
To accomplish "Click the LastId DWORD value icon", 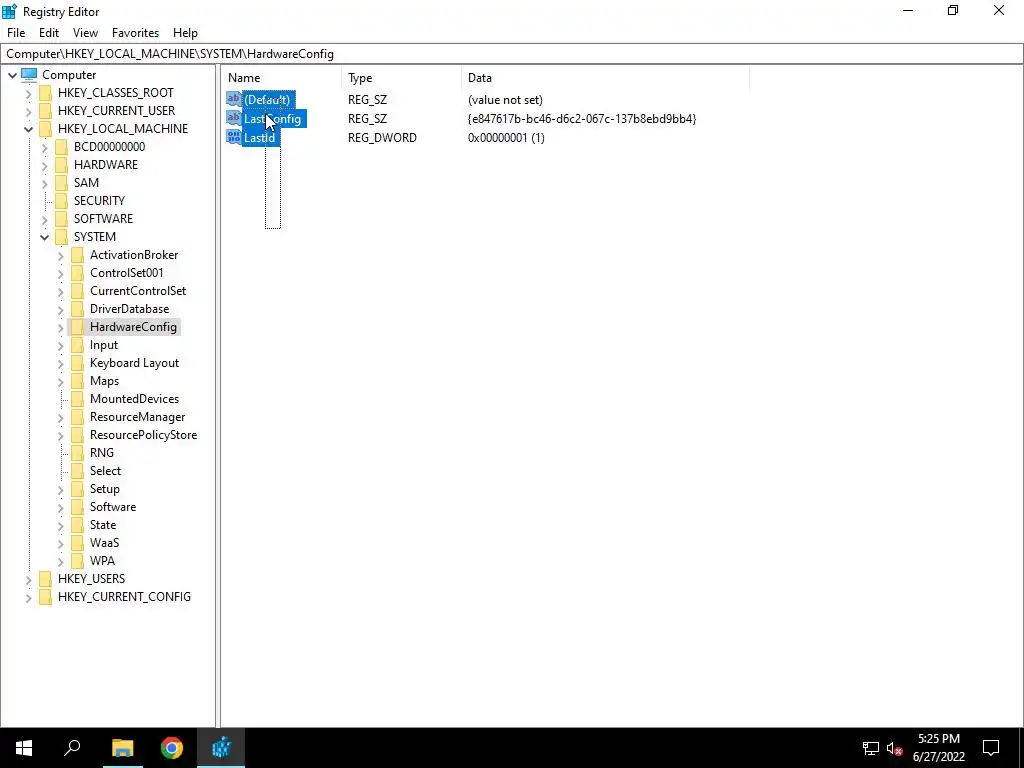I will tap(234, 137).
